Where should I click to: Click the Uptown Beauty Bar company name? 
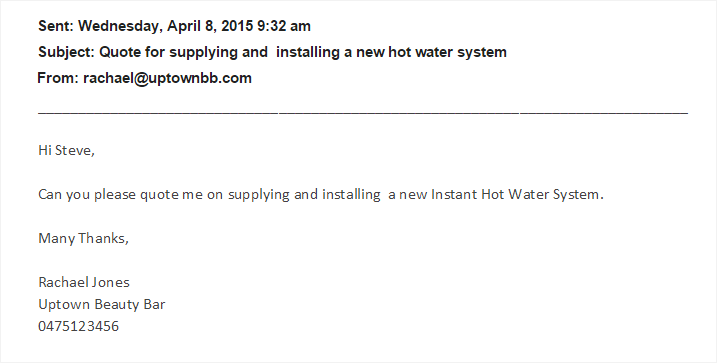tap(102, 304)
